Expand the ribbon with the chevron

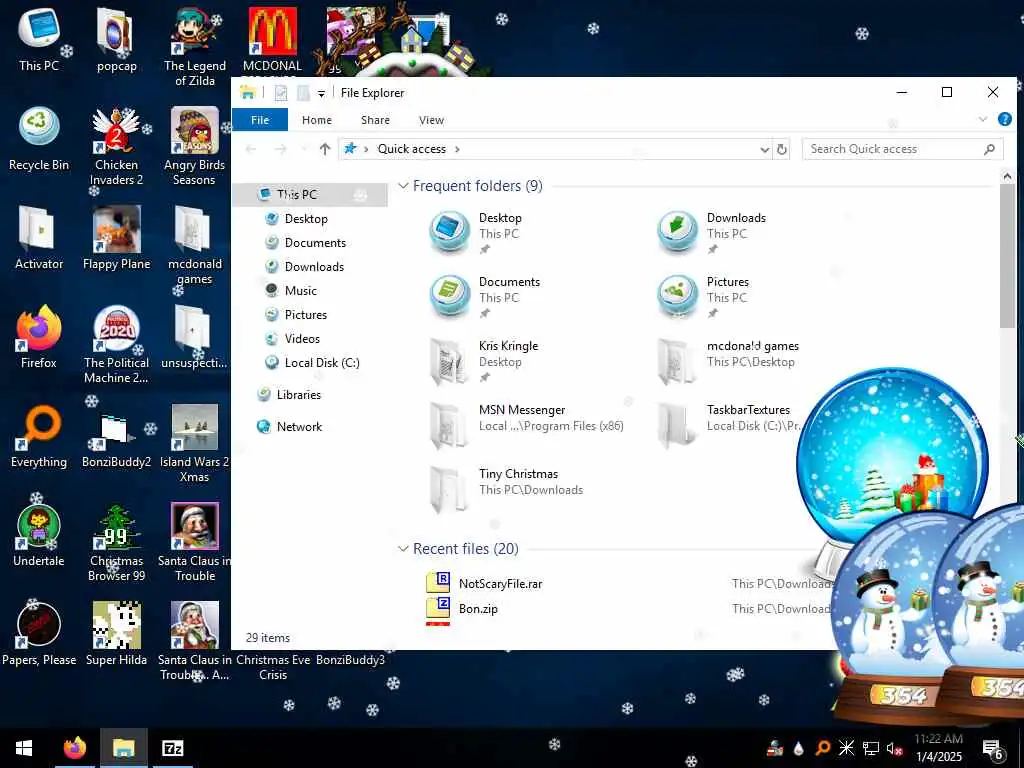point(982,119)
